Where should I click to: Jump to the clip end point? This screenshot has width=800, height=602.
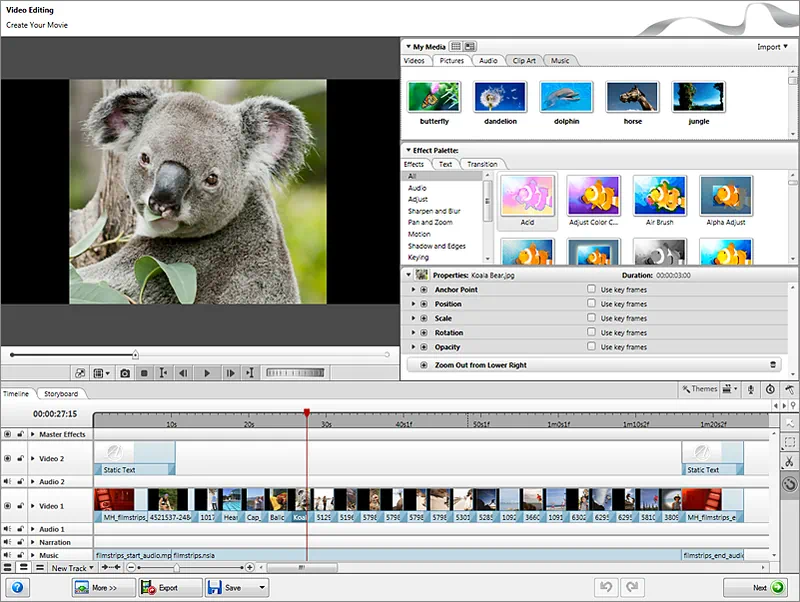pyautogui.click(x=249, y=373)
